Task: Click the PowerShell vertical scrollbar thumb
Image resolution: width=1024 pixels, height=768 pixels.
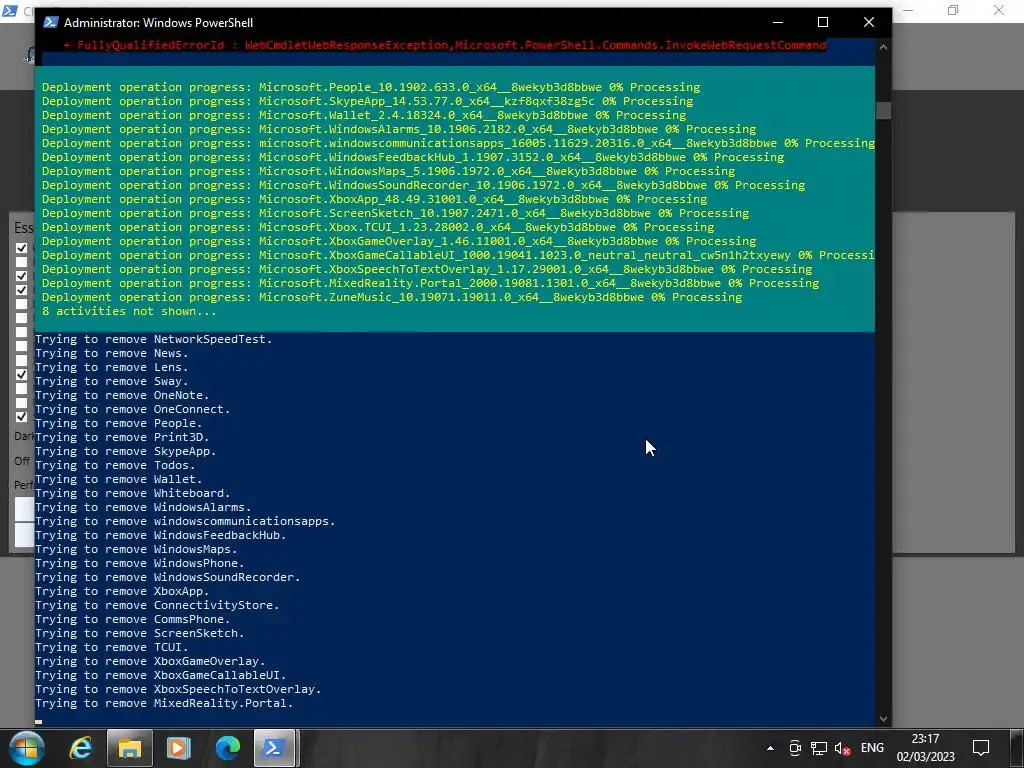Action: pyautogui.click(x=884, y=110)
